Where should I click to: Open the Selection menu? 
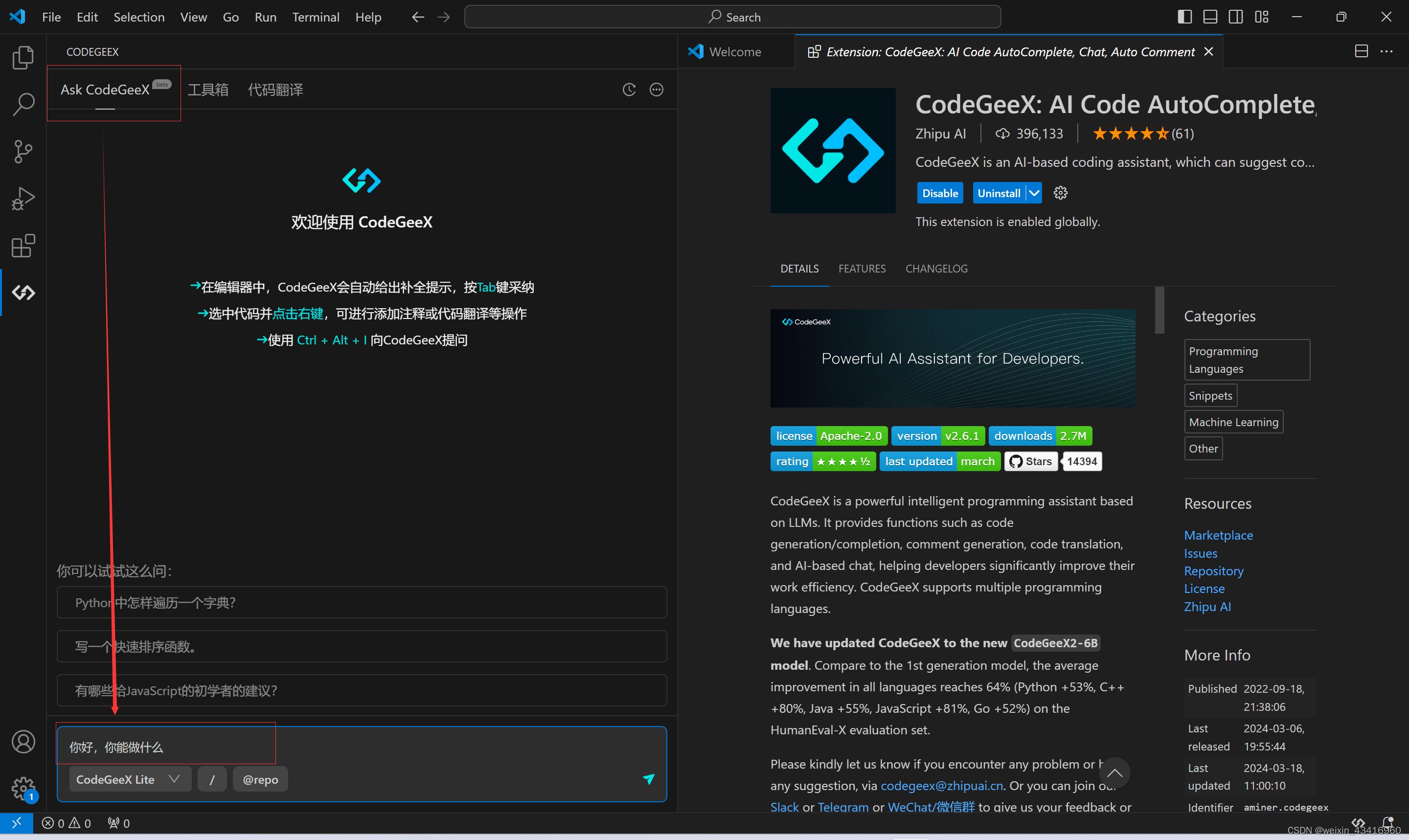tap(139, 17)
